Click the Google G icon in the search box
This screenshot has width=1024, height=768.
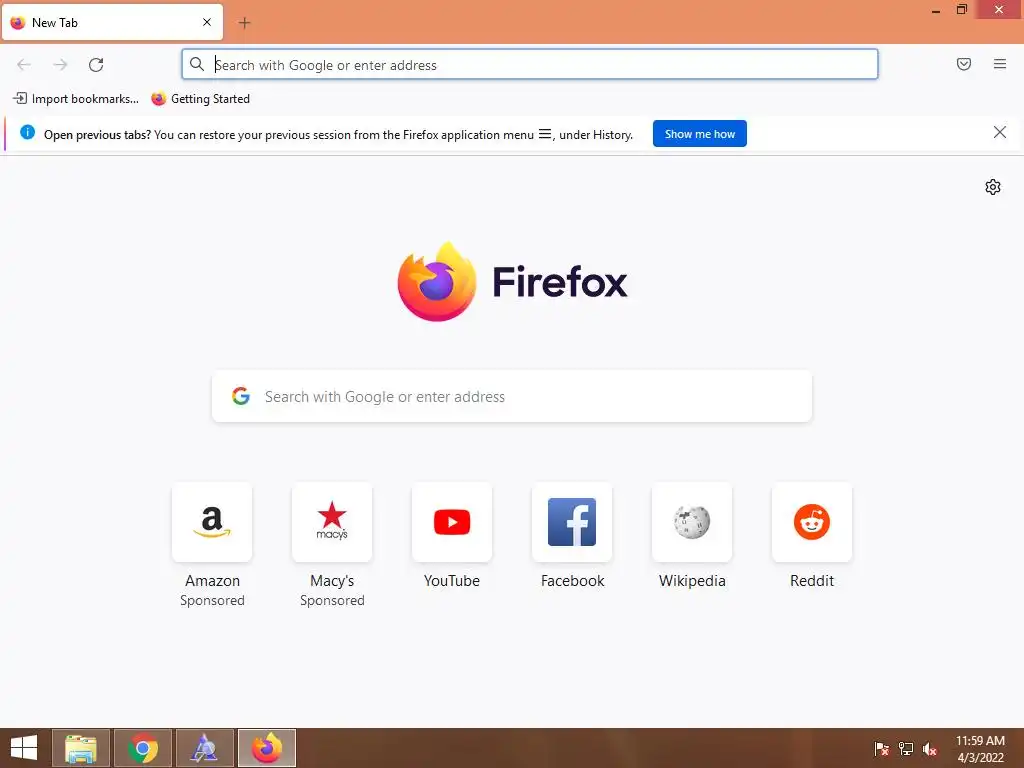pos(241,396)
